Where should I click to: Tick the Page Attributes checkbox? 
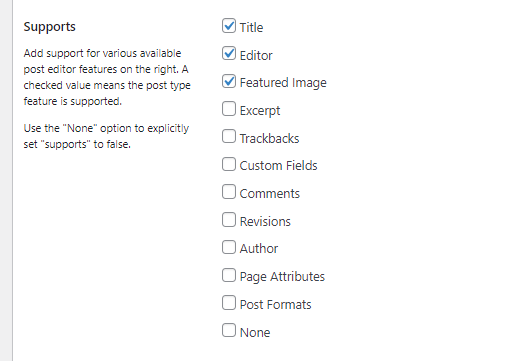tap(229, 275)
